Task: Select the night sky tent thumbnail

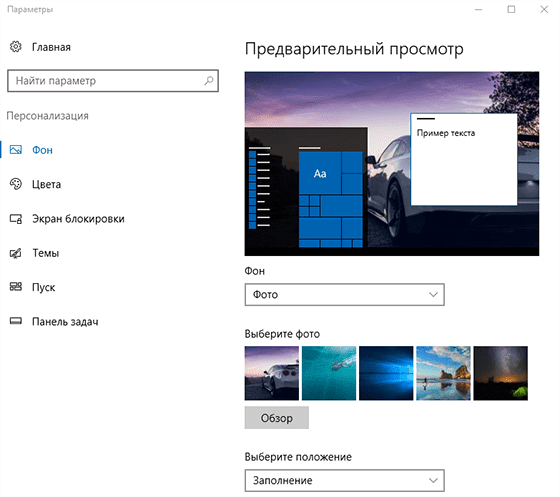Action: click(500, 373)
